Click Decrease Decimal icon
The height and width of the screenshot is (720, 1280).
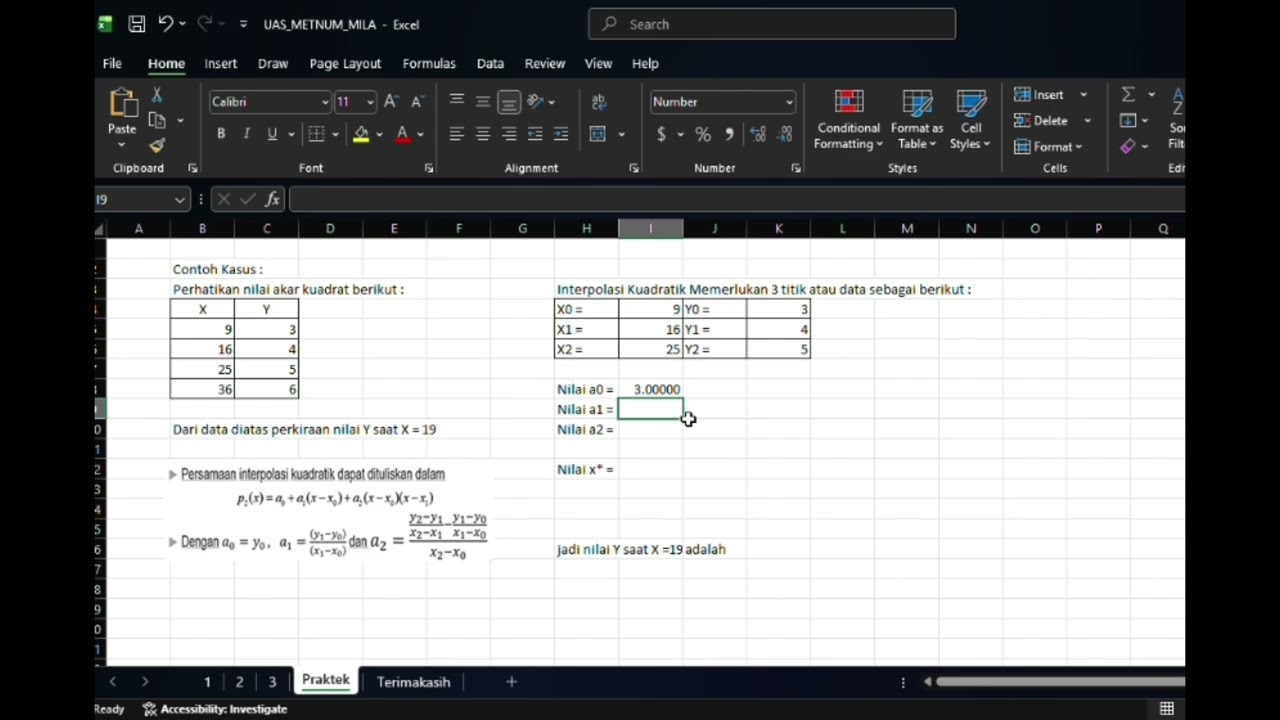[x=785, y=134]
